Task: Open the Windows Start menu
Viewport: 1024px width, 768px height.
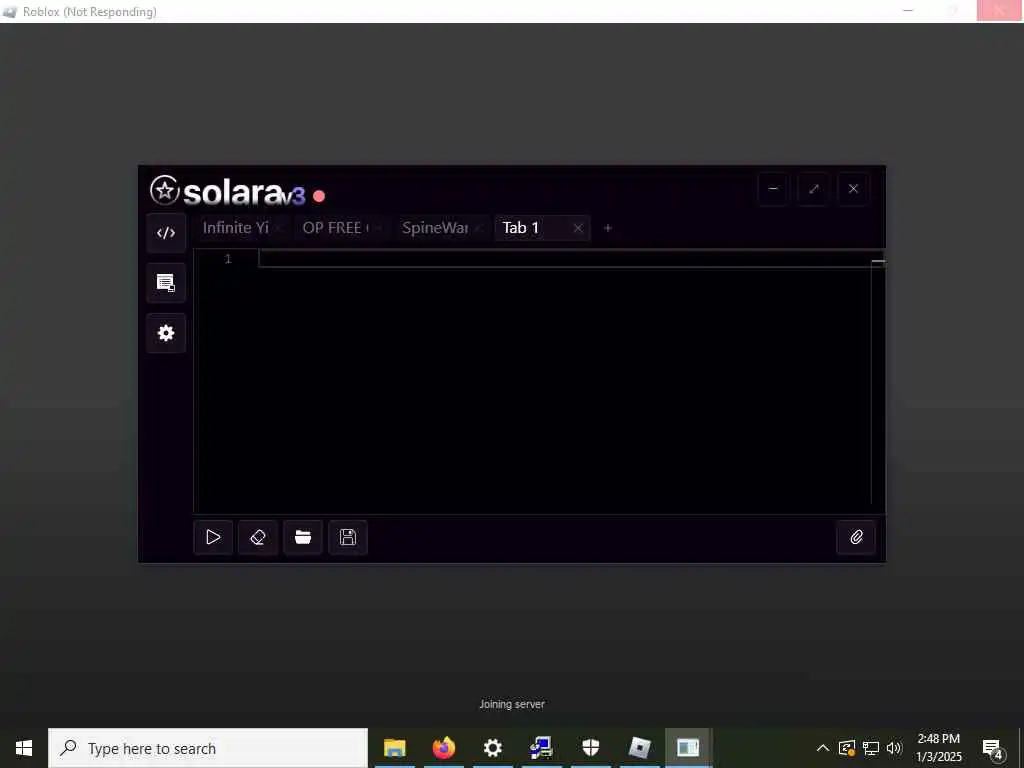Action: 24,748
